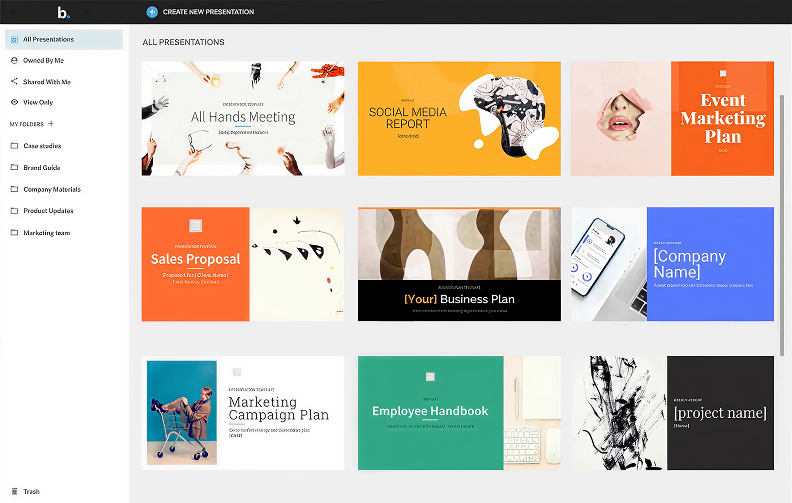Viewport: 792px width, 503px height.
Task: Click Create New Presentation text
Action: (x=208, y=12)
